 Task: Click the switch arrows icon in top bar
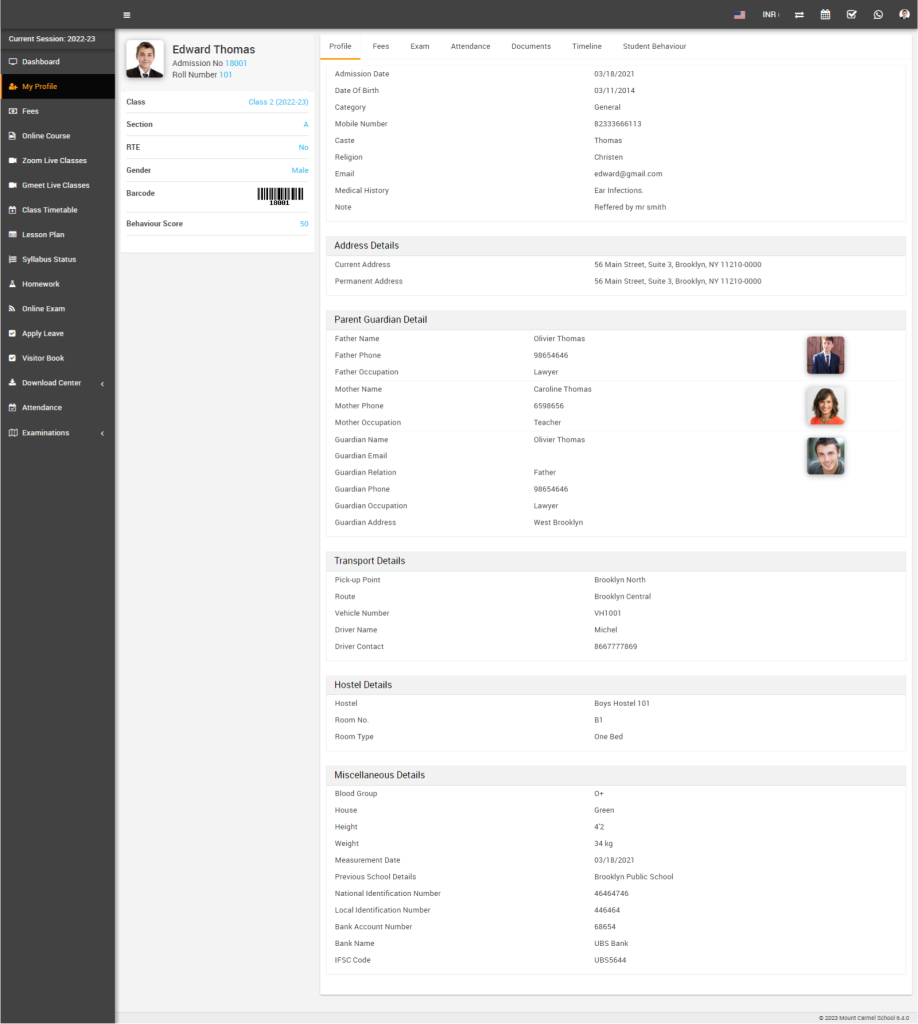[799, 15]
